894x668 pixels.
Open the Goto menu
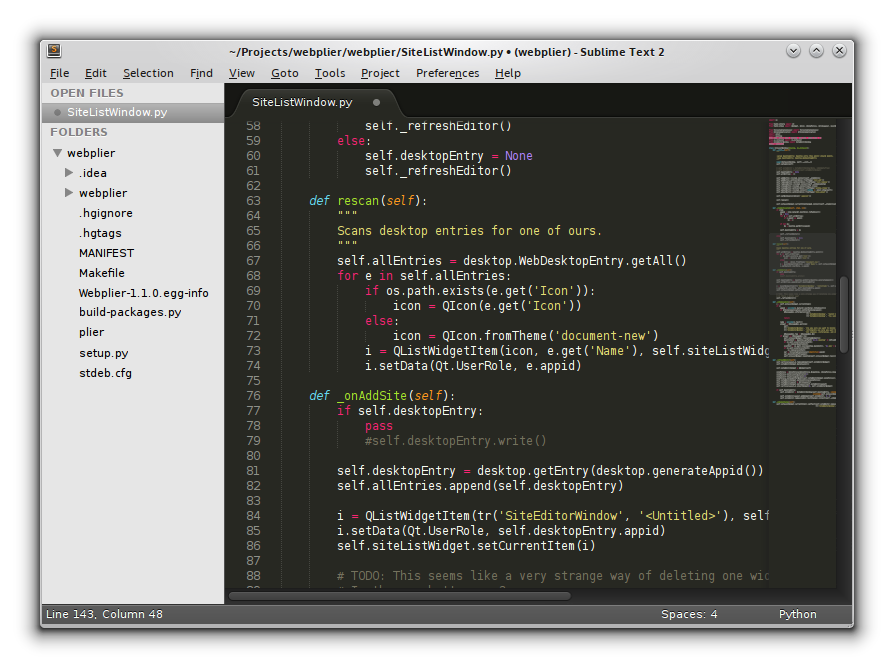pos(284,73)
